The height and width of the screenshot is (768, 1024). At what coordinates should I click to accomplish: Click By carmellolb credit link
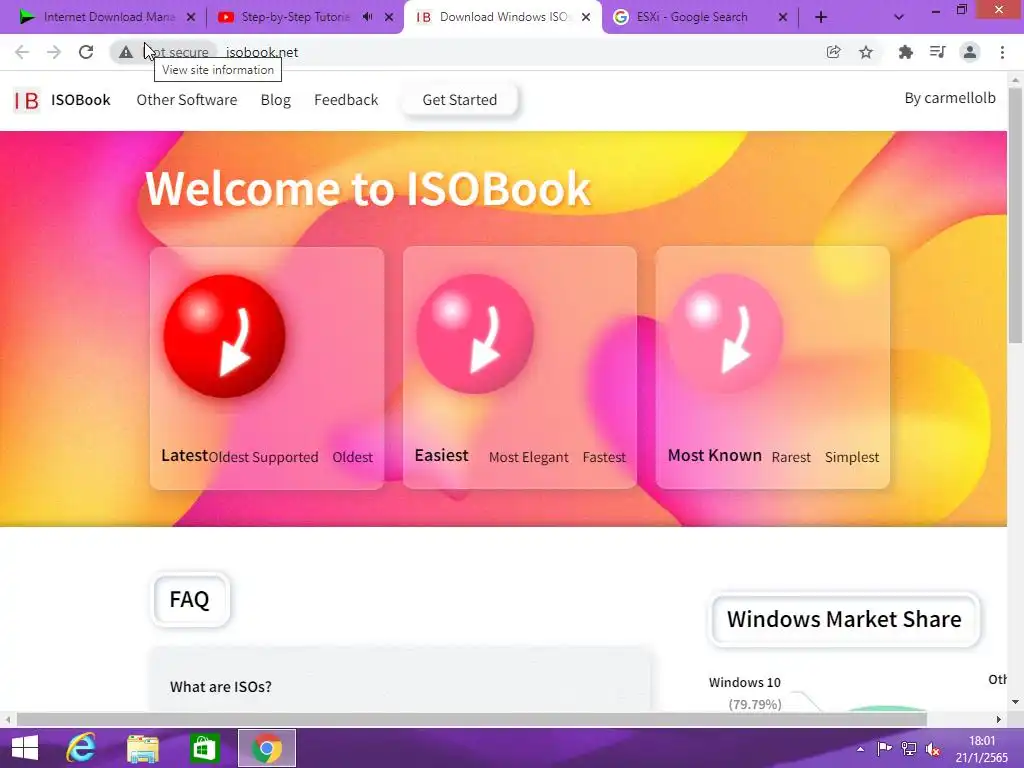(950, 98)
